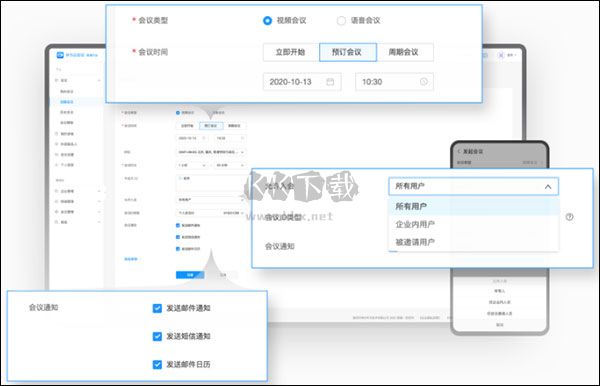
Task: Uncheck the 发送短信通知 checkbox
Action: point(157,336)
